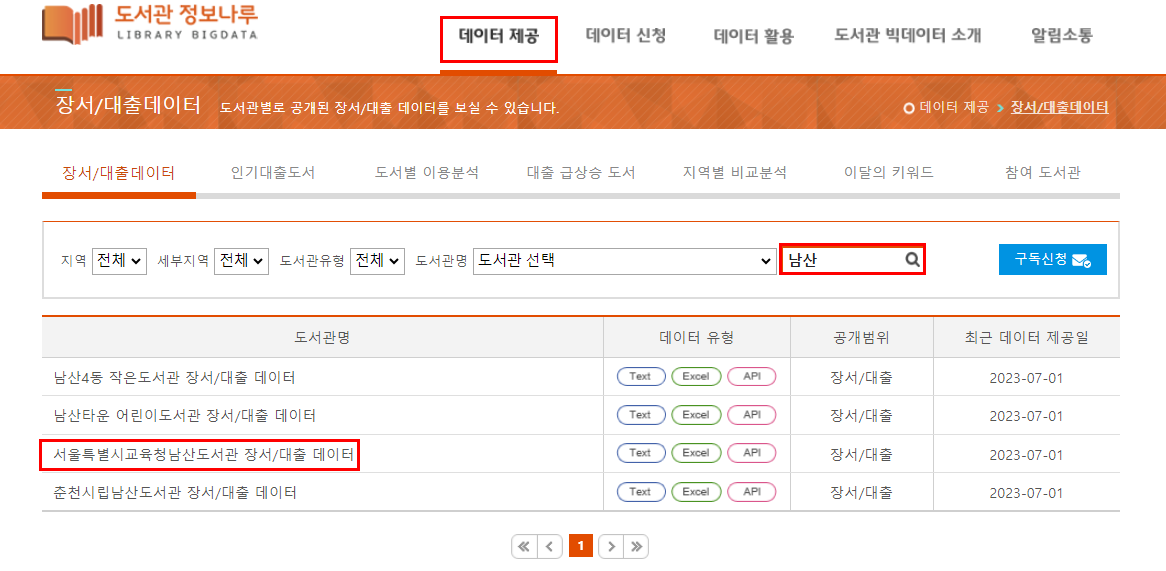Click the Library Bigdata logo

coord(150,24)
